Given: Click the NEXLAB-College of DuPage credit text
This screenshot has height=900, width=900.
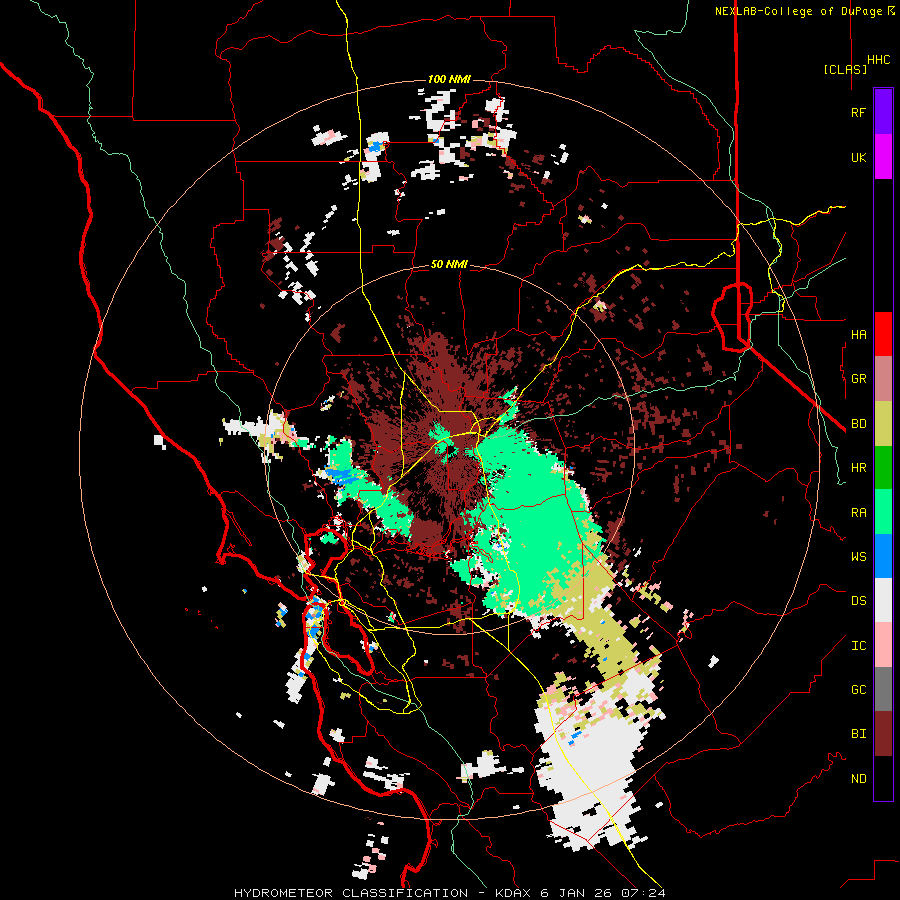Looking at the screenshot, I should 798,11.
